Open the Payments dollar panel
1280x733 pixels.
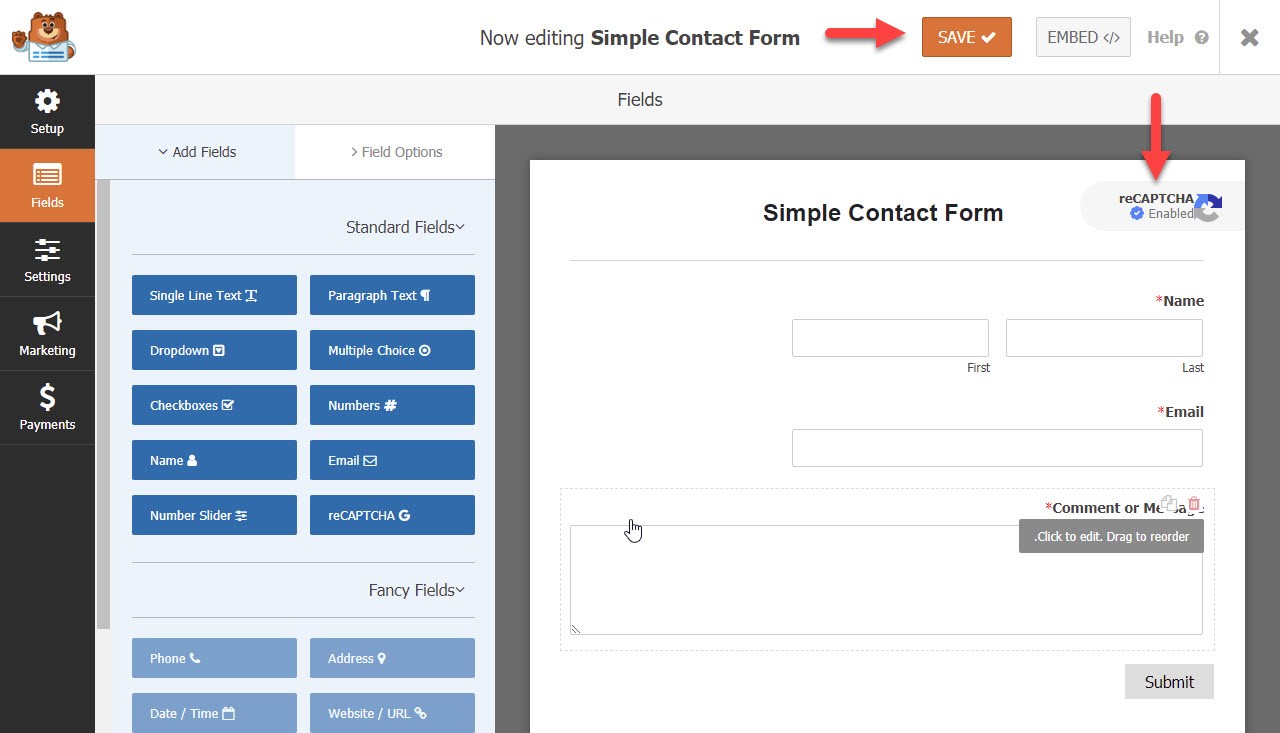tap(47, 407)
